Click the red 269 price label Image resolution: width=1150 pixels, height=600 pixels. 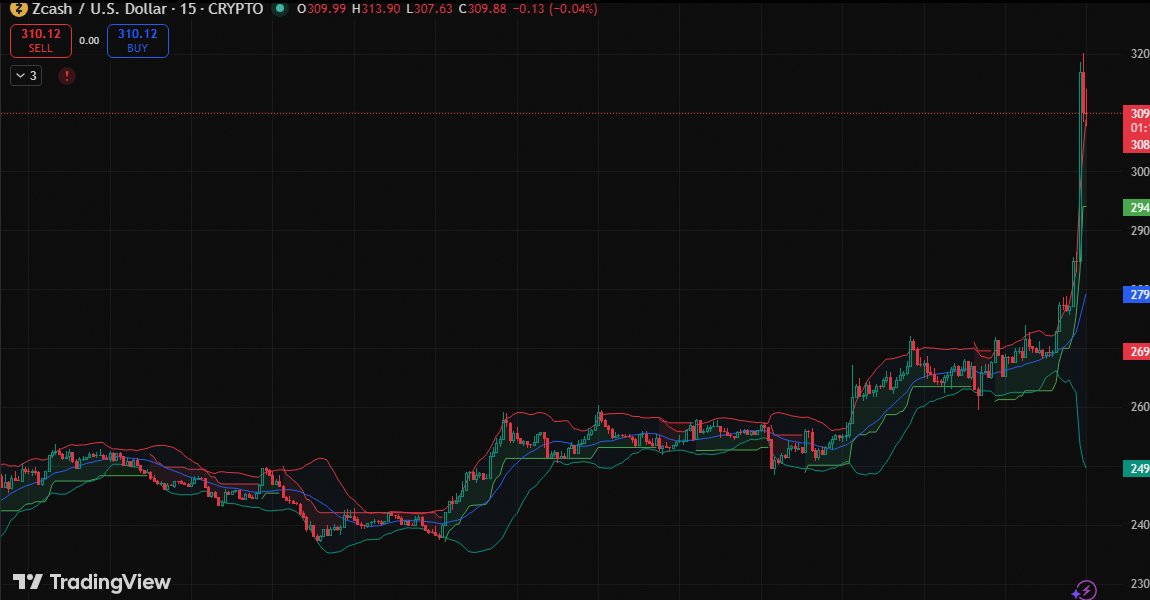coord(1138,352)
